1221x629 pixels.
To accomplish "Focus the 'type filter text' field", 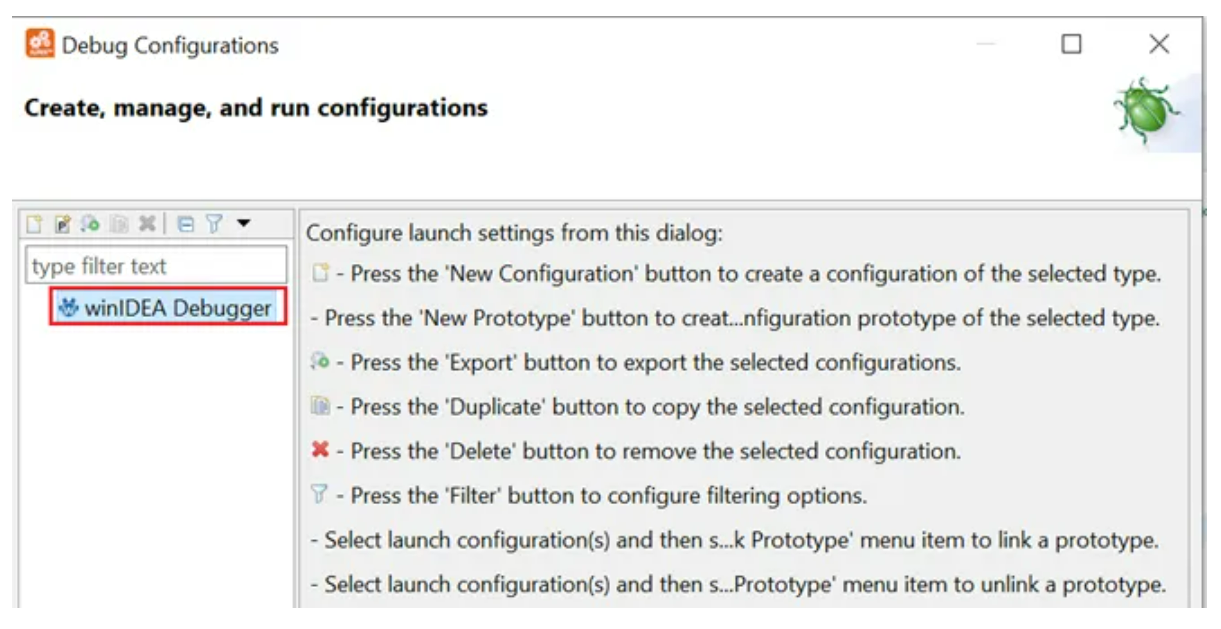I will 156,266.
